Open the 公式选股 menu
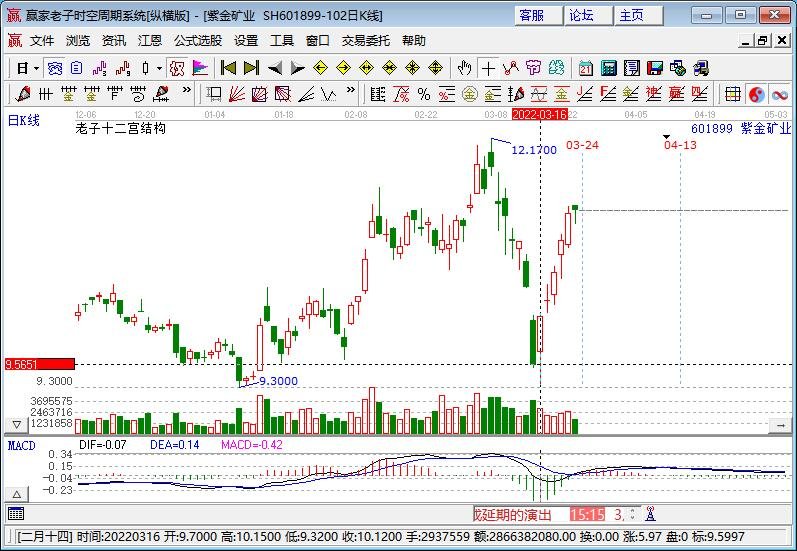Viewport: 797px width, 551px height. tap(198, 41)
